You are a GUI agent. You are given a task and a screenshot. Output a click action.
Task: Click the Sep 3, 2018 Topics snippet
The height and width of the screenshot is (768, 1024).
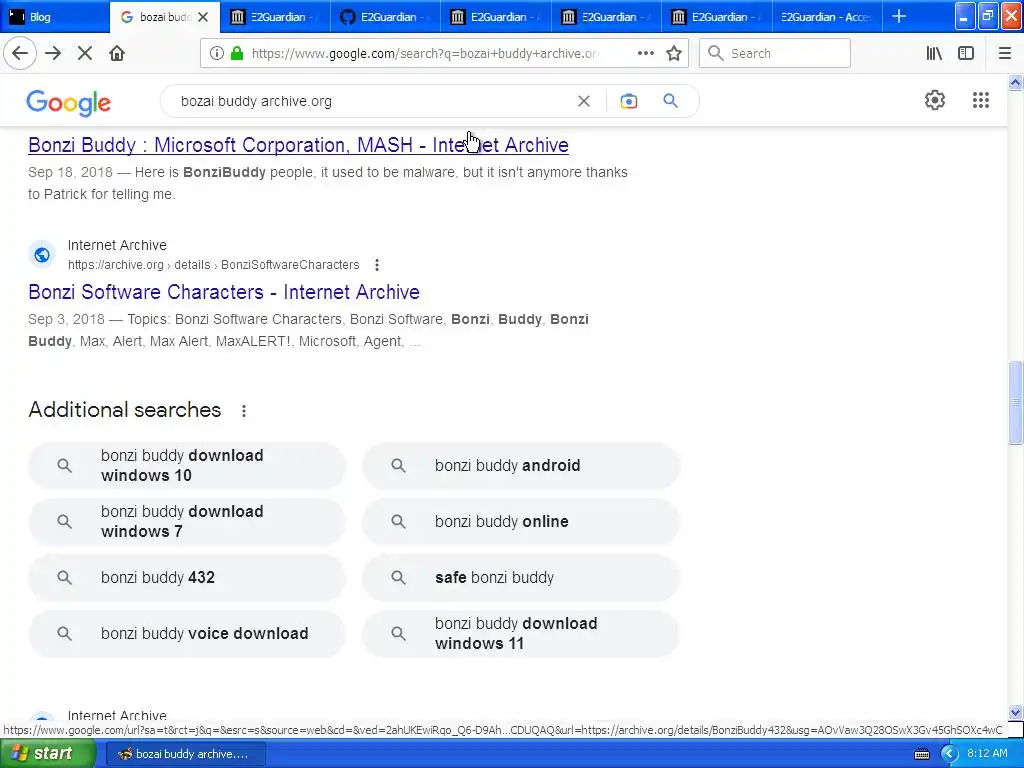[x=308, y=330]
